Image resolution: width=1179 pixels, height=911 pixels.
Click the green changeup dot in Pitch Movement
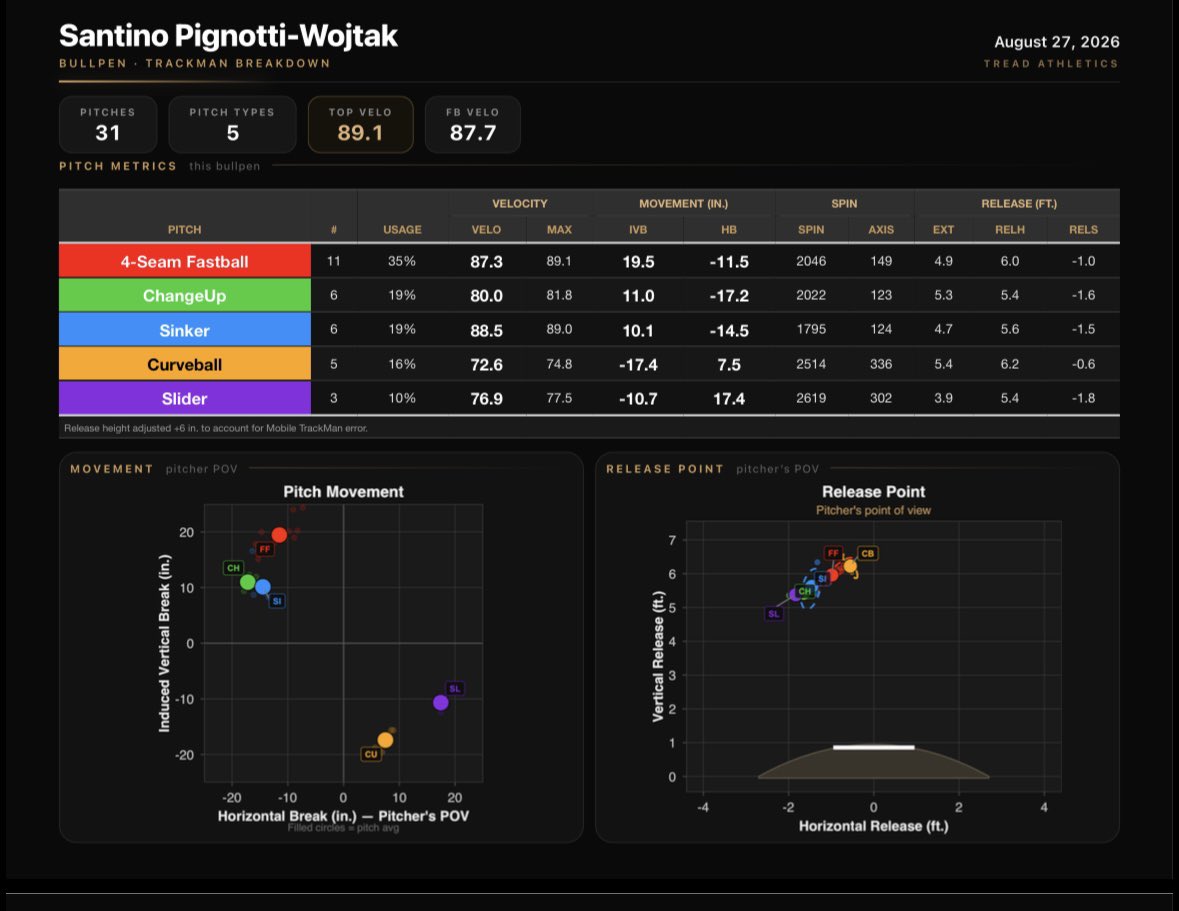247,582
